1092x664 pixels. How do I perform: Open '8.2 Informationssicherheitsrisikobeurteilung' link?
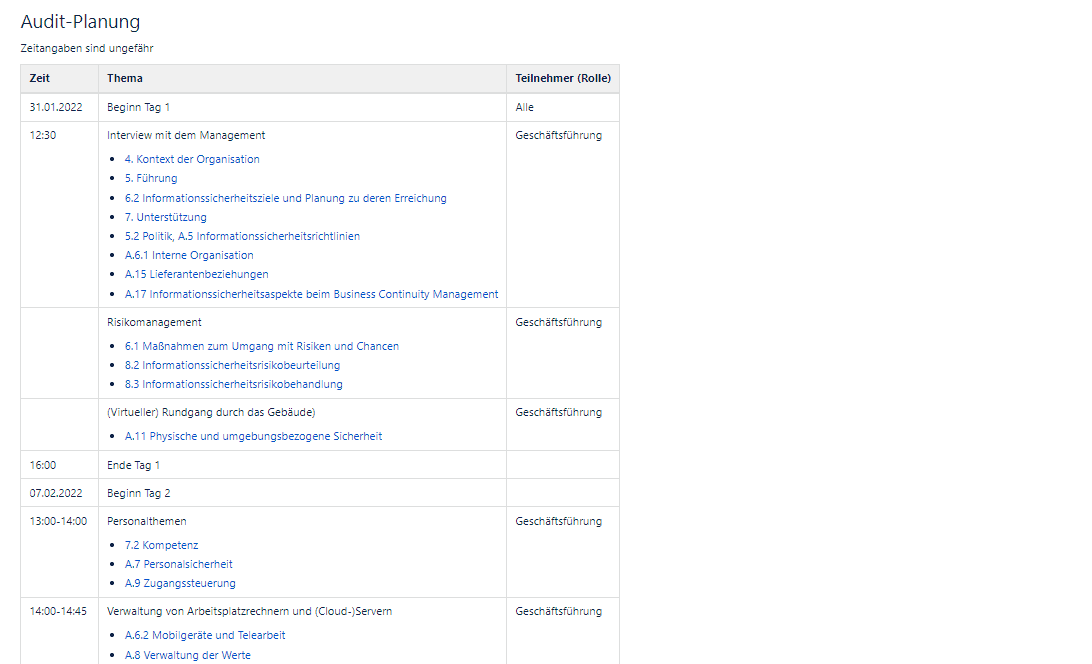tap(232, 365)
